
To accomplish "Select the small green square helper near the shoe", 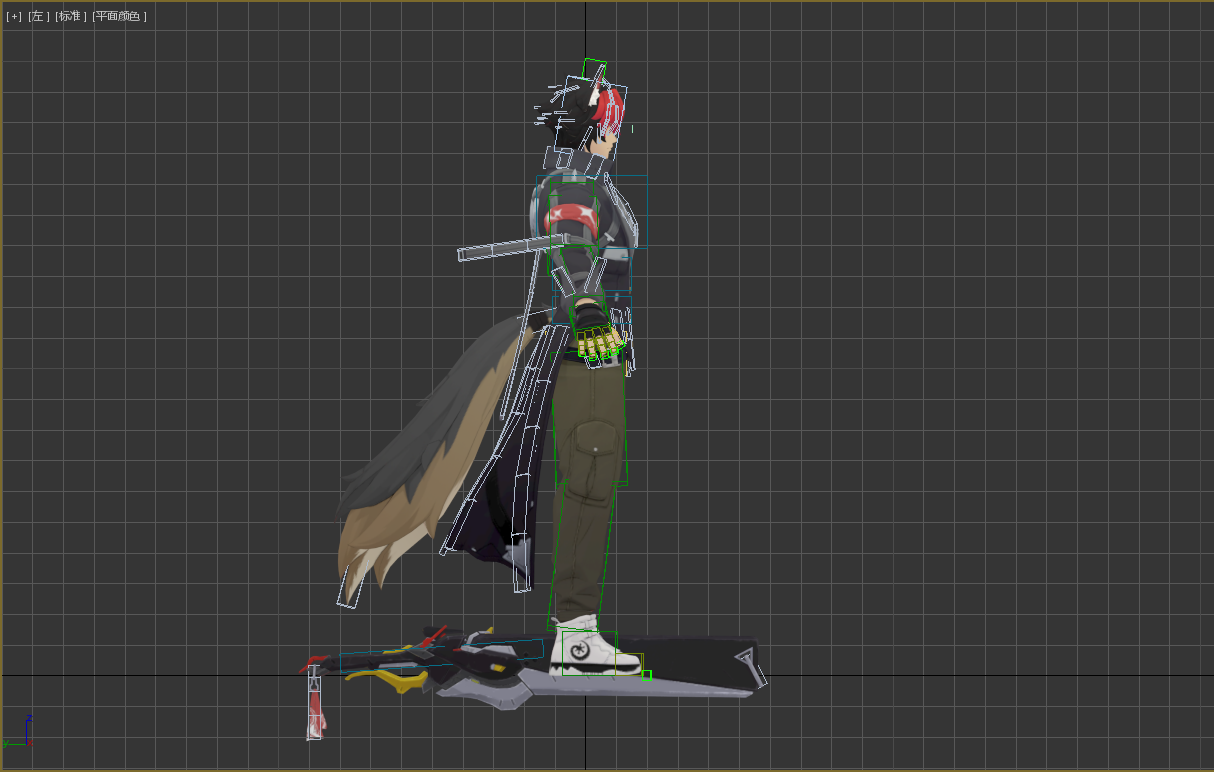I will click(x=646, y=676).
